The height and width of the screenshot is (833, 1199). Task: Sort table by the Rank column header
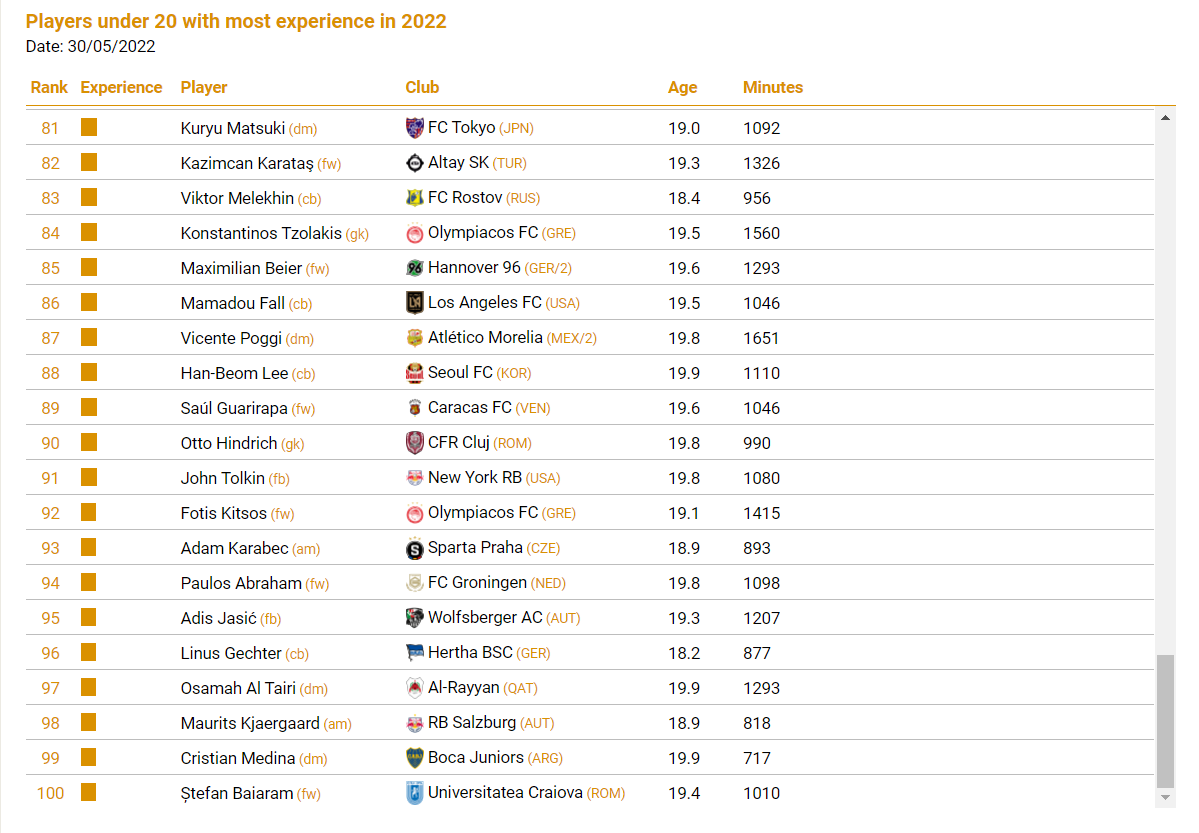click(49, 87)
